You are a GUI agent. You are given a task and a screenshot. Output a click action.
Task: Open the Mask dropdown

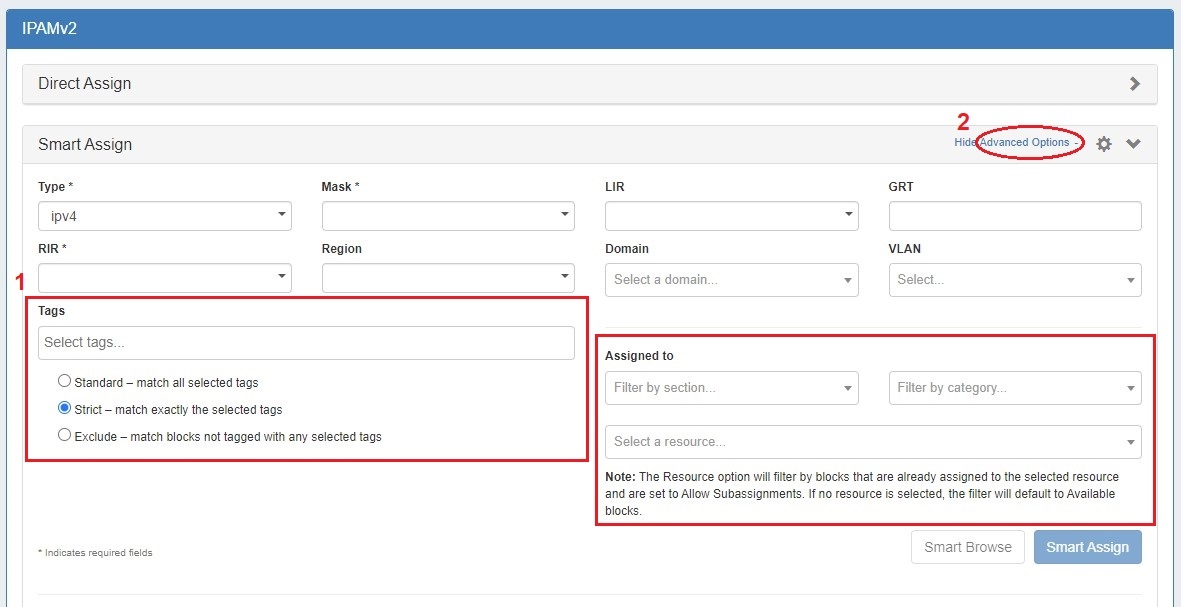click(x=448, y=216)
